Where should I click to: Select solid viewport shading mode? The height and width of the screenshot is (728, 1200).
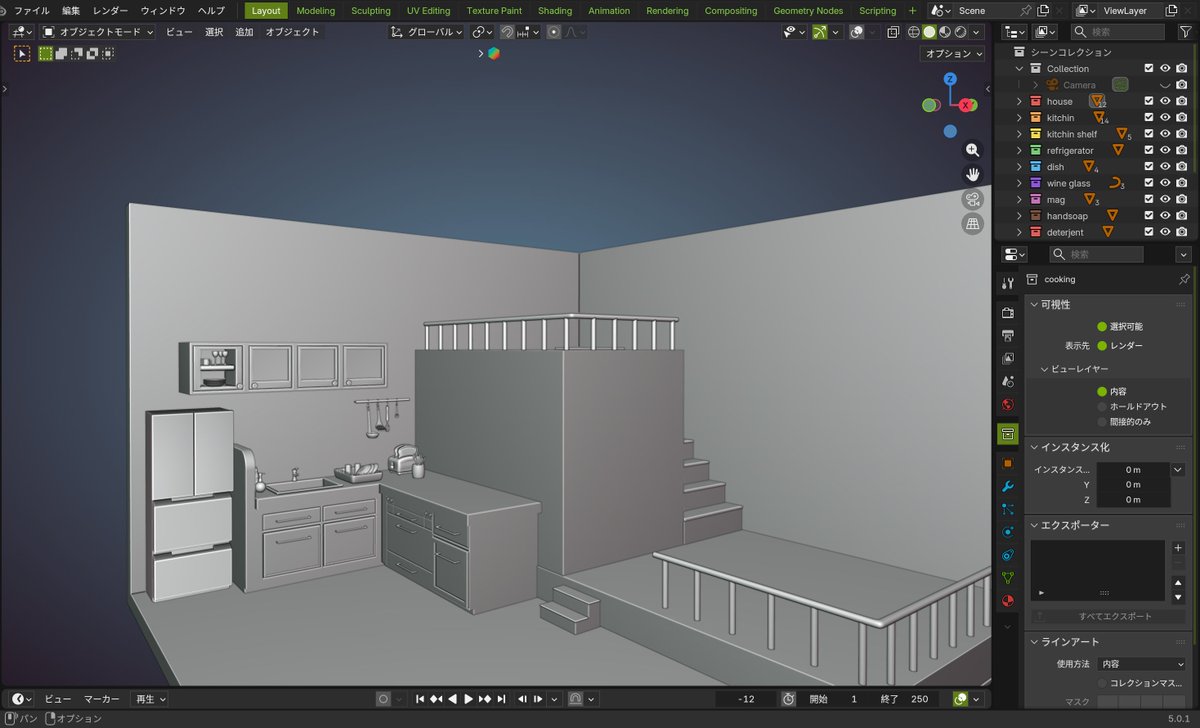(929, 32)
